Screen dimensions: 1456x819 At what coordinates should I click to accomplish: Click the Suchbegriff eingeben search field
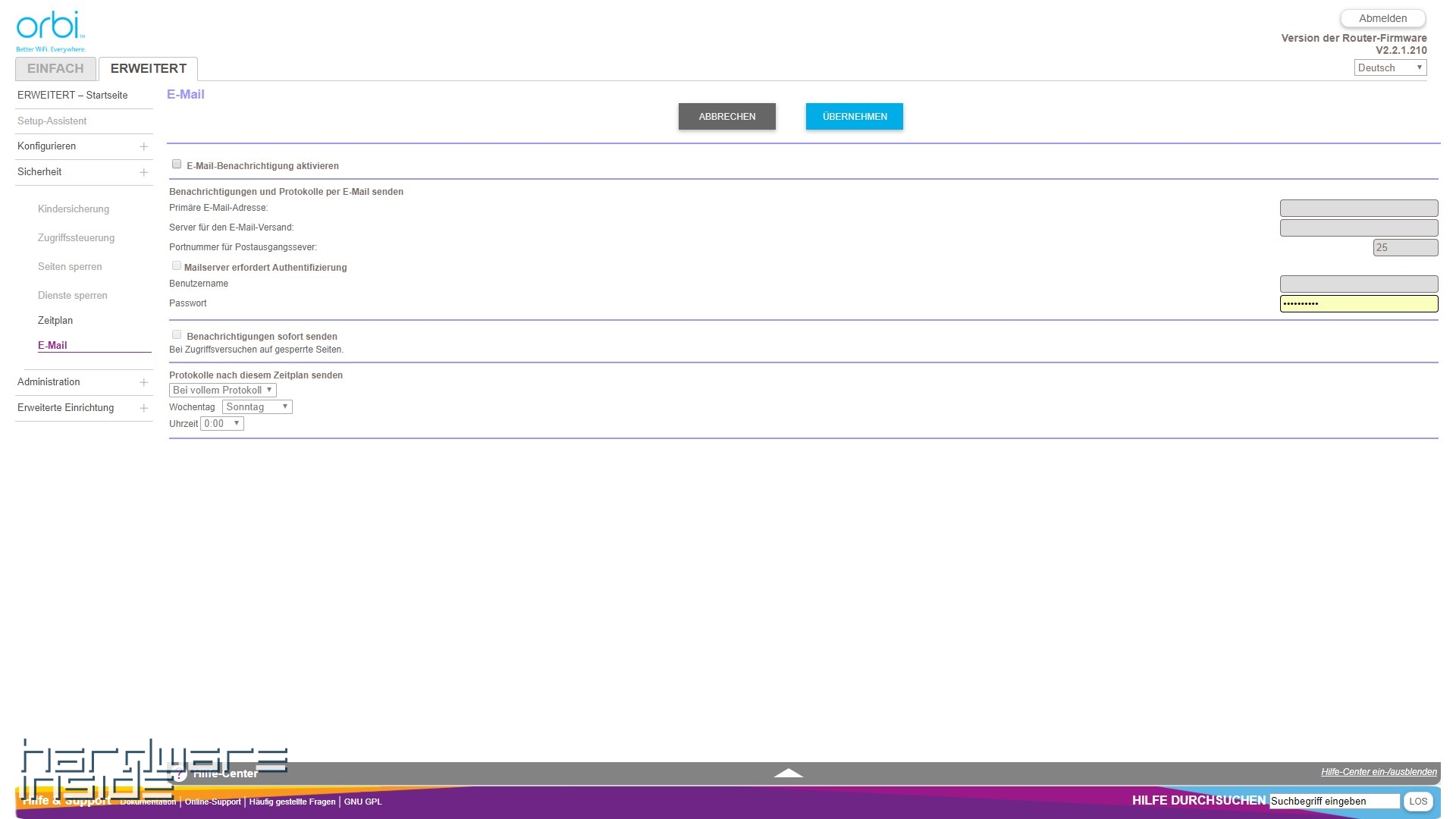click(x=1334, y=801)
